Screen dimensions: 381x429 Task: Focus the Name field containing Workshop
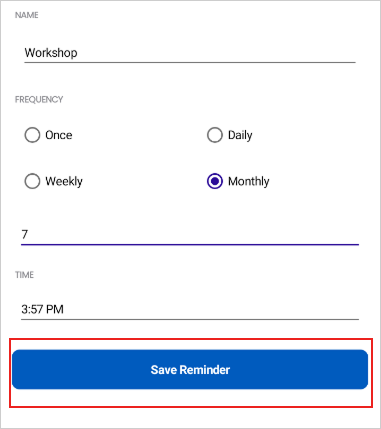(190, 53)
